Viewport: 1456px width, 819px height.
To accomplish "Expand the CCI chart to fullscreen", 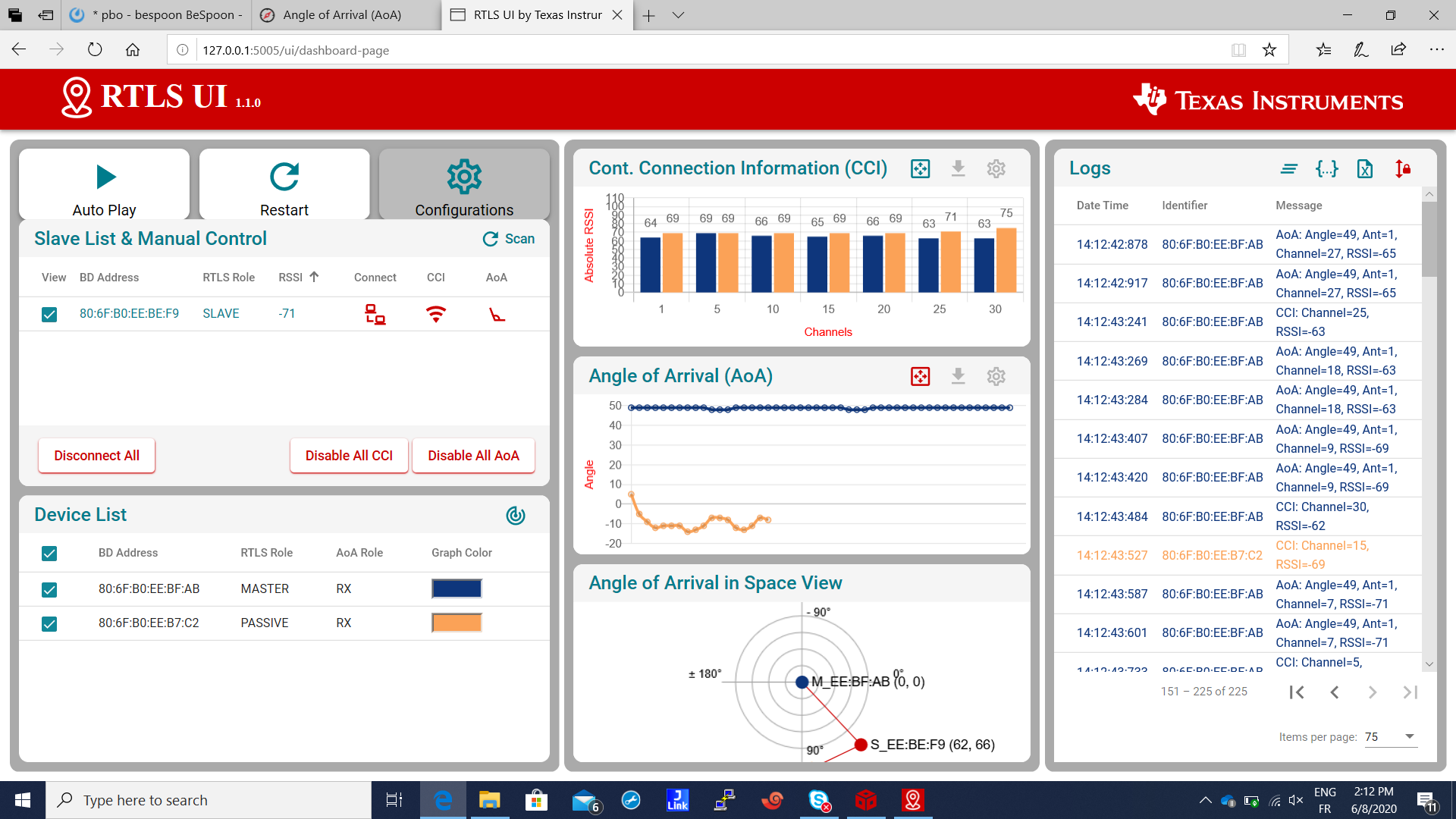I will 920,168.
